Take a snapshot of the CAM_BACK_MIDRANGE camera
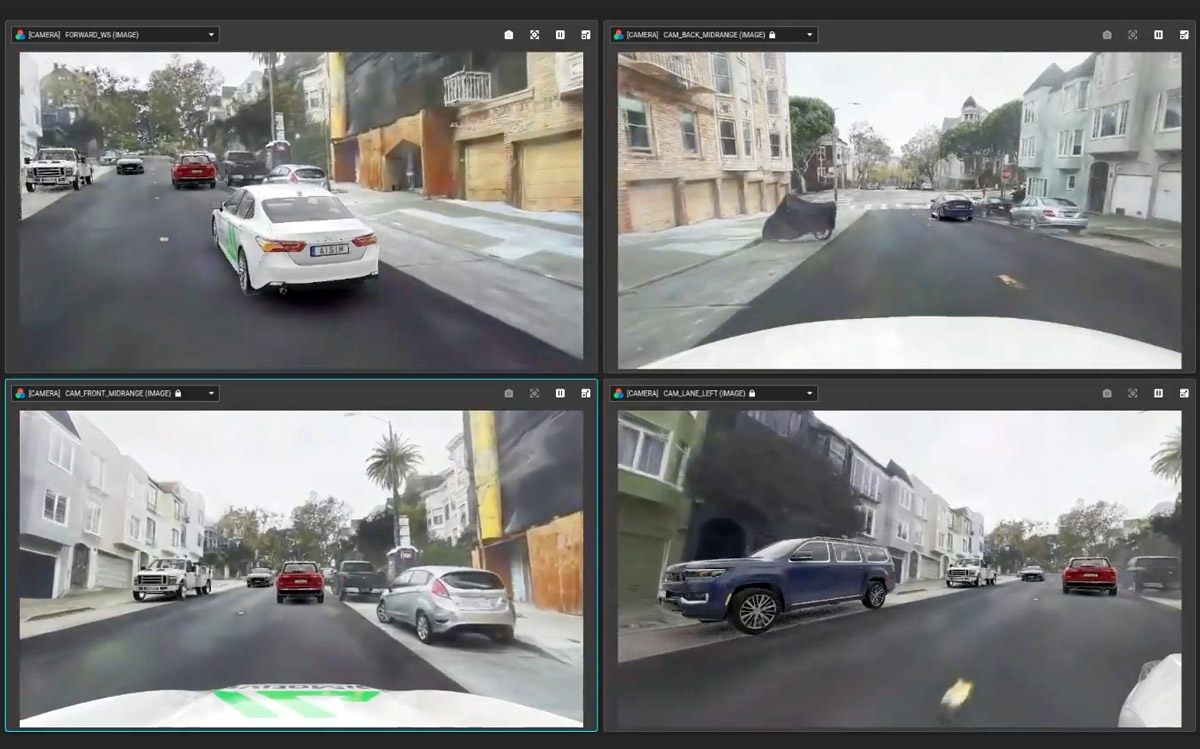The height and width of the screenshot is (749, 1200). point(1107,35)
